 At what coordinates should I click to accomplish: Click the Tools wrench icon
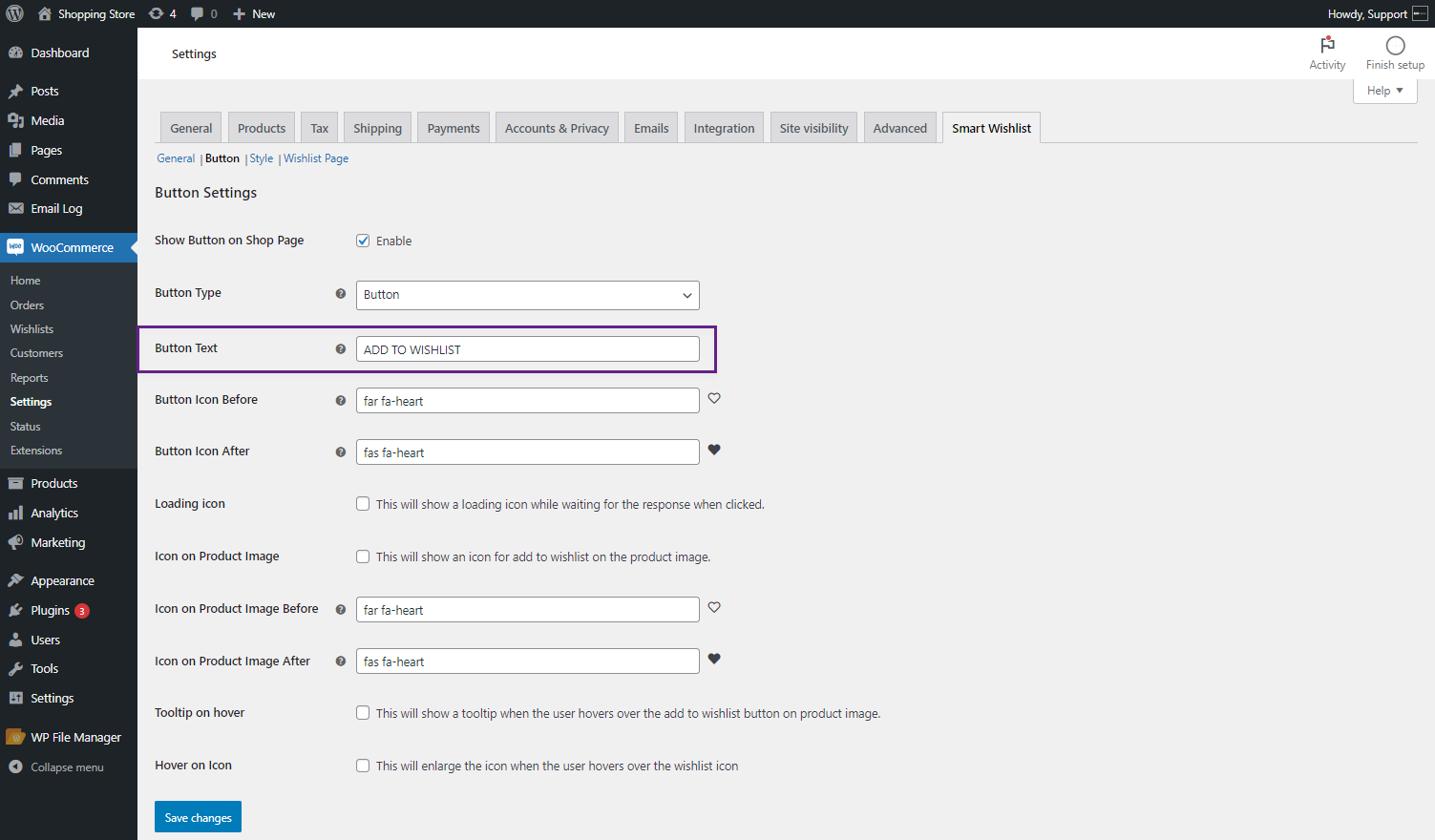(15, 668)
